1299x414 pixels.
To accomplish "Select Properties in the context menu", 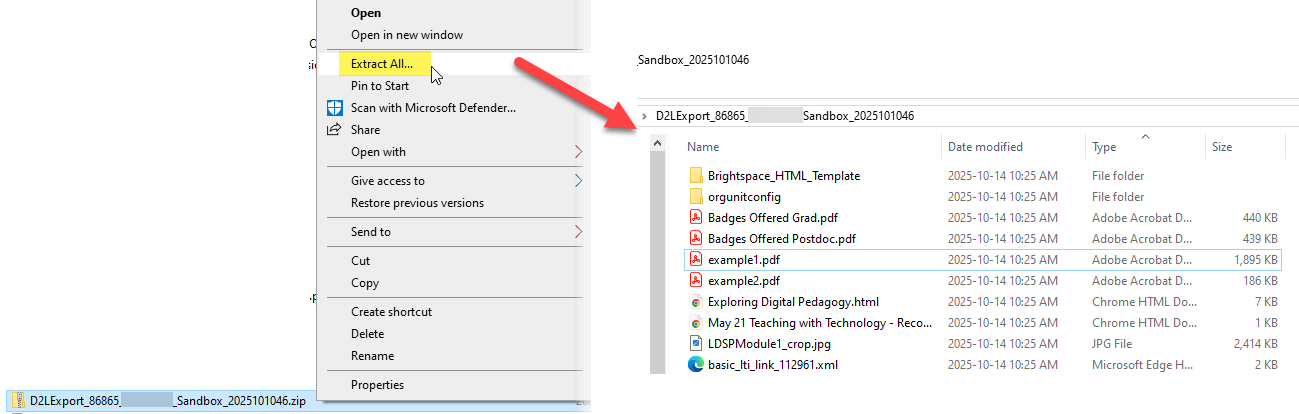I will 377,385.
